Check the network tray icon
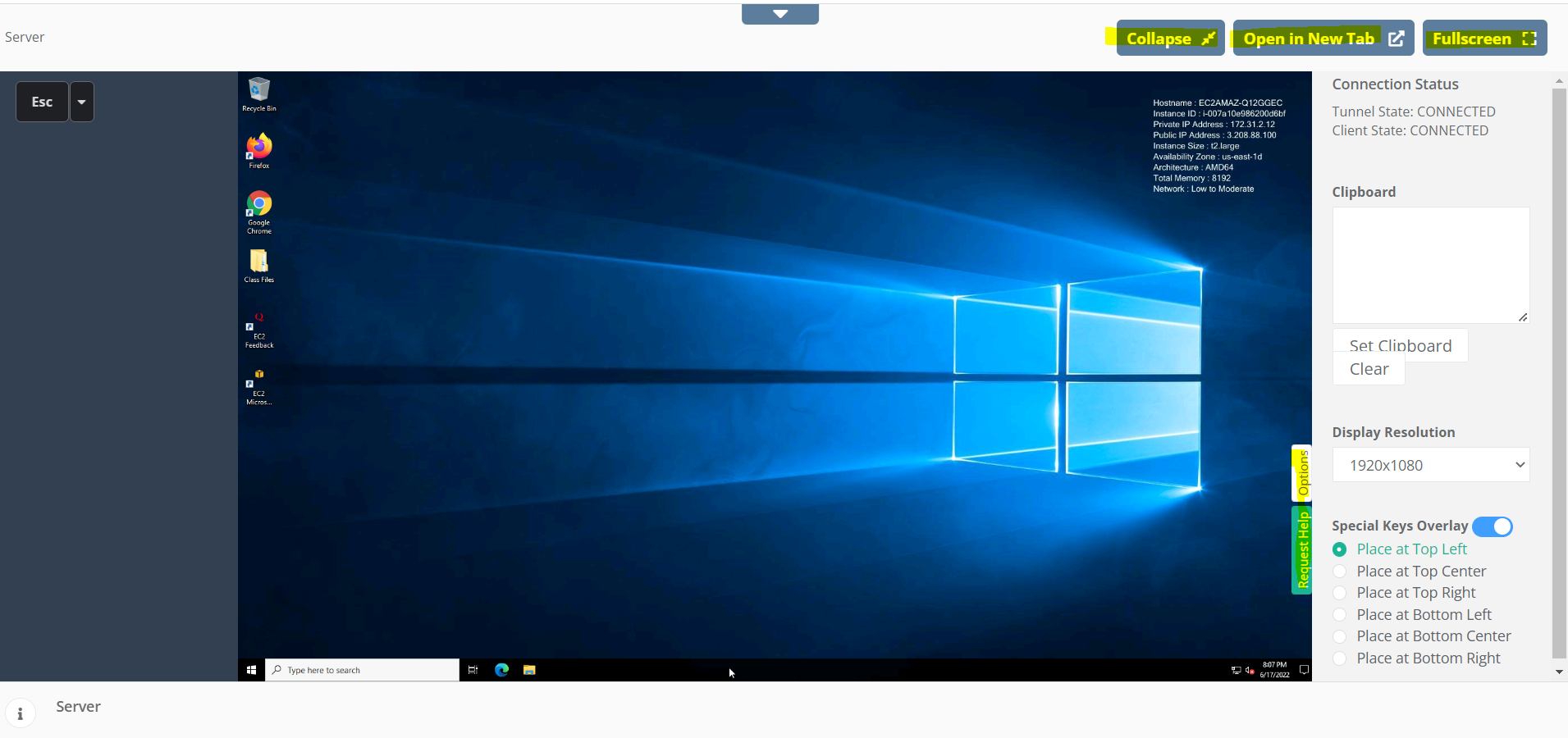The width and height of the screenshot is (1568, 738). [x=1237, y=671]
